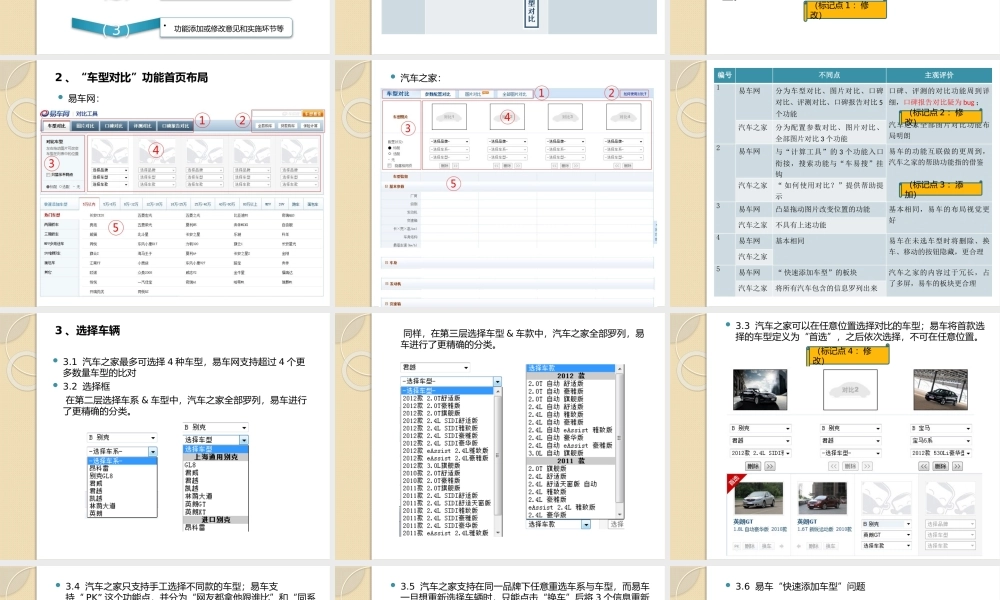Expand the 选择车型 dropdown in the middle slot

coord(850,453)
